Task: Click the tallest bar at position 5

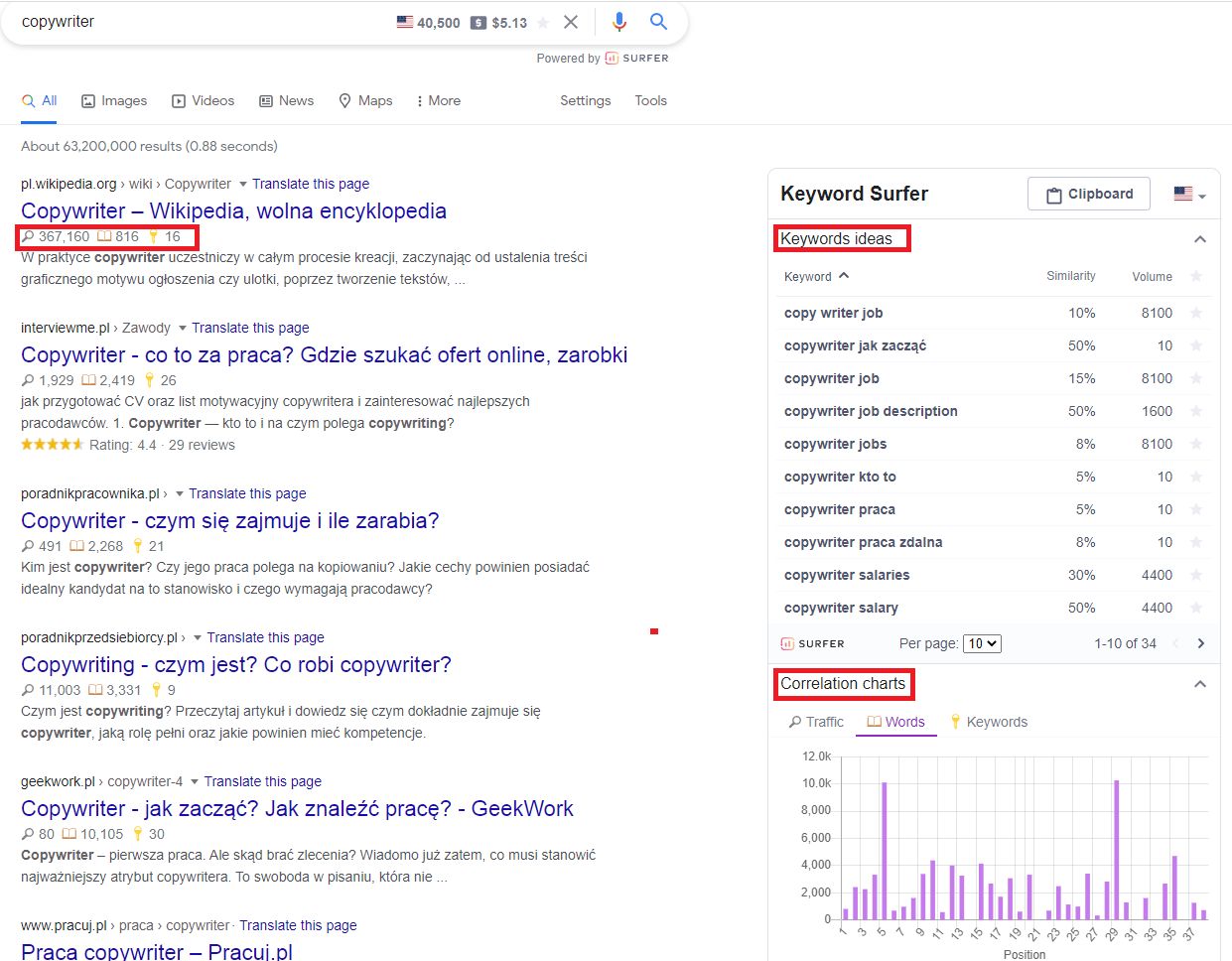Action: pyautogui.click(x=884, y=850)
